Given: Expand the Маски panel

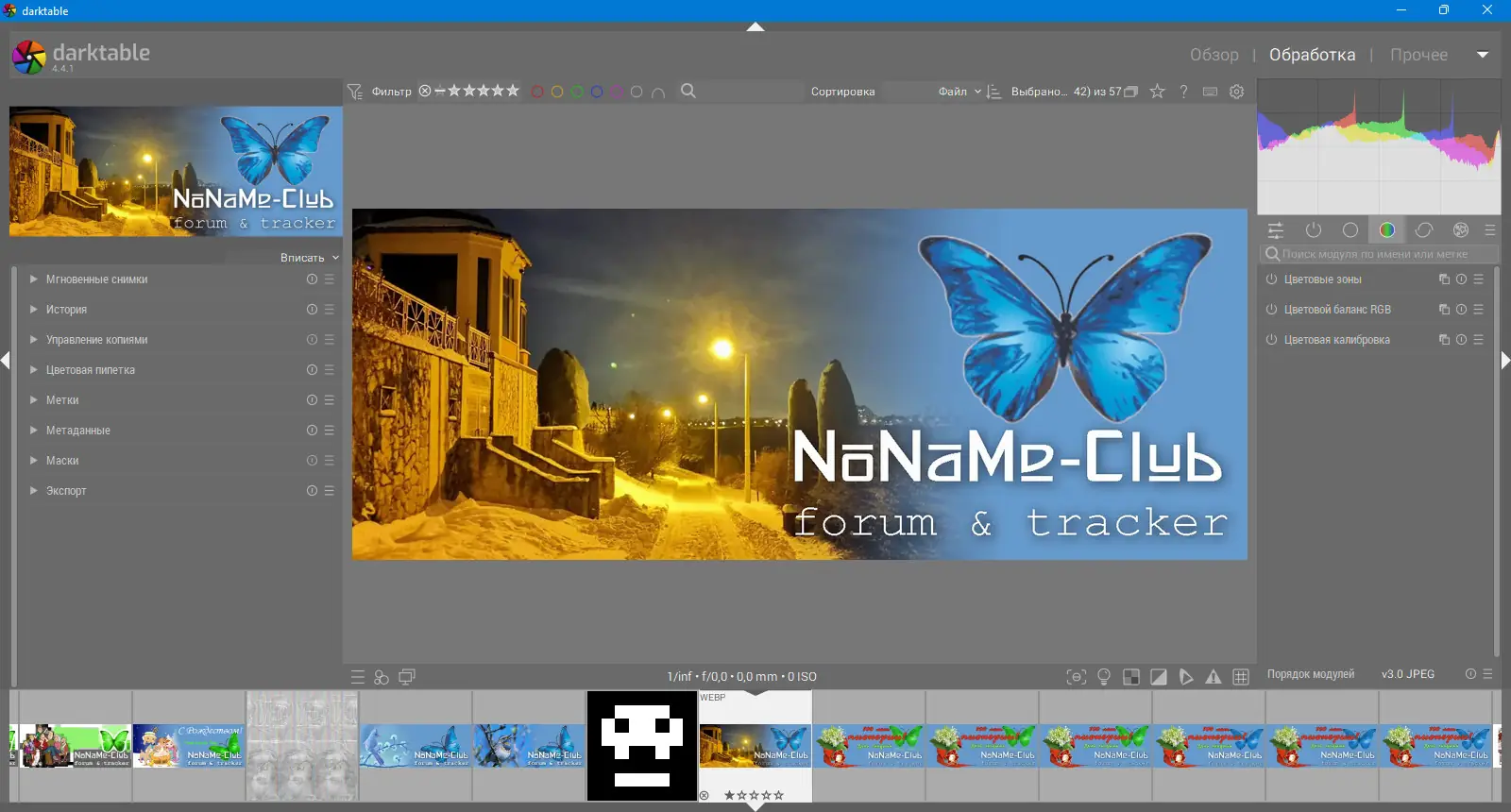Looking at the screenshot, I should pos(34,461).
